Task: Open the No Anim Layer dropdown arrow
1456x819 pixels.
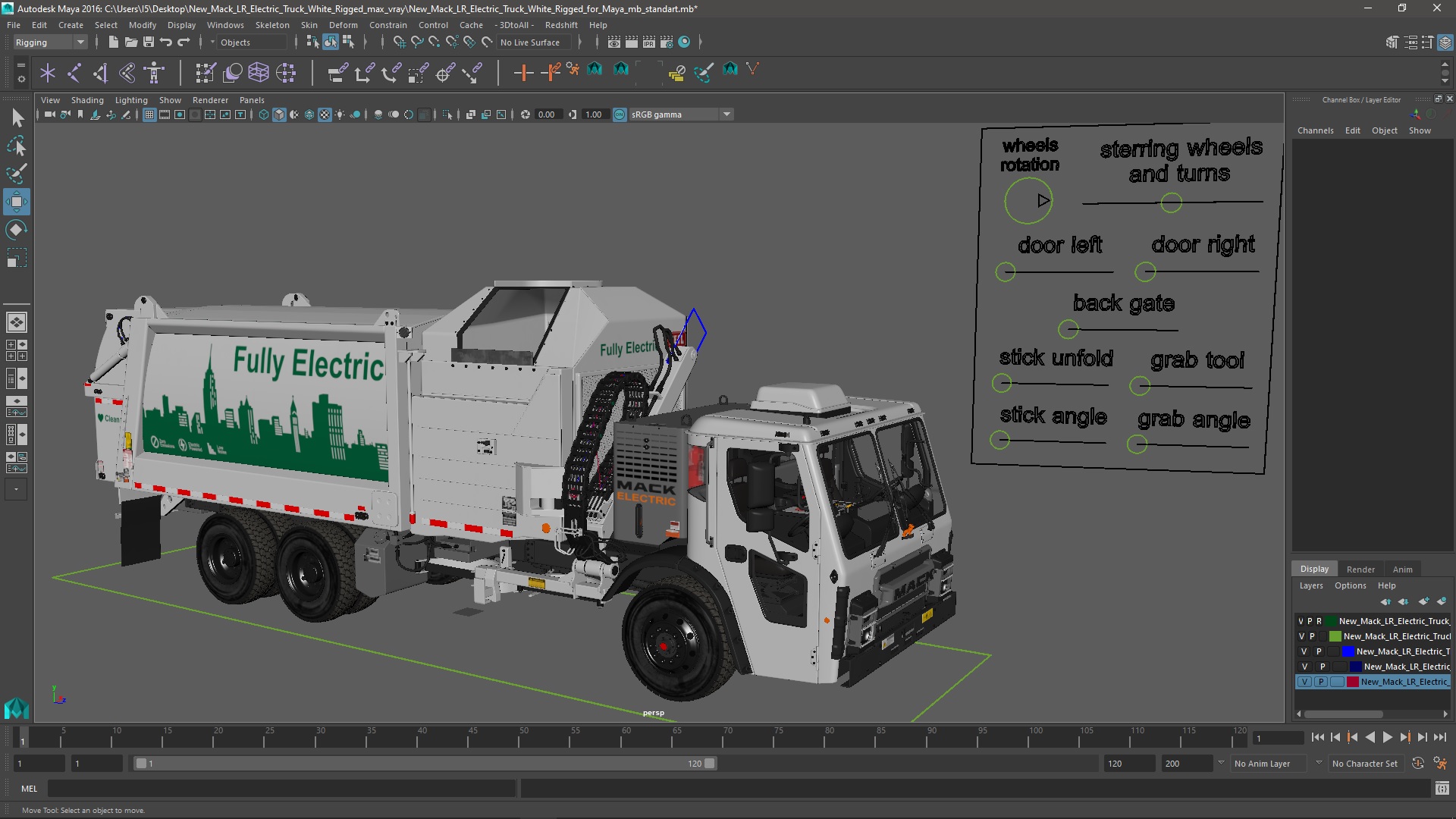Action: [1221, 763]
